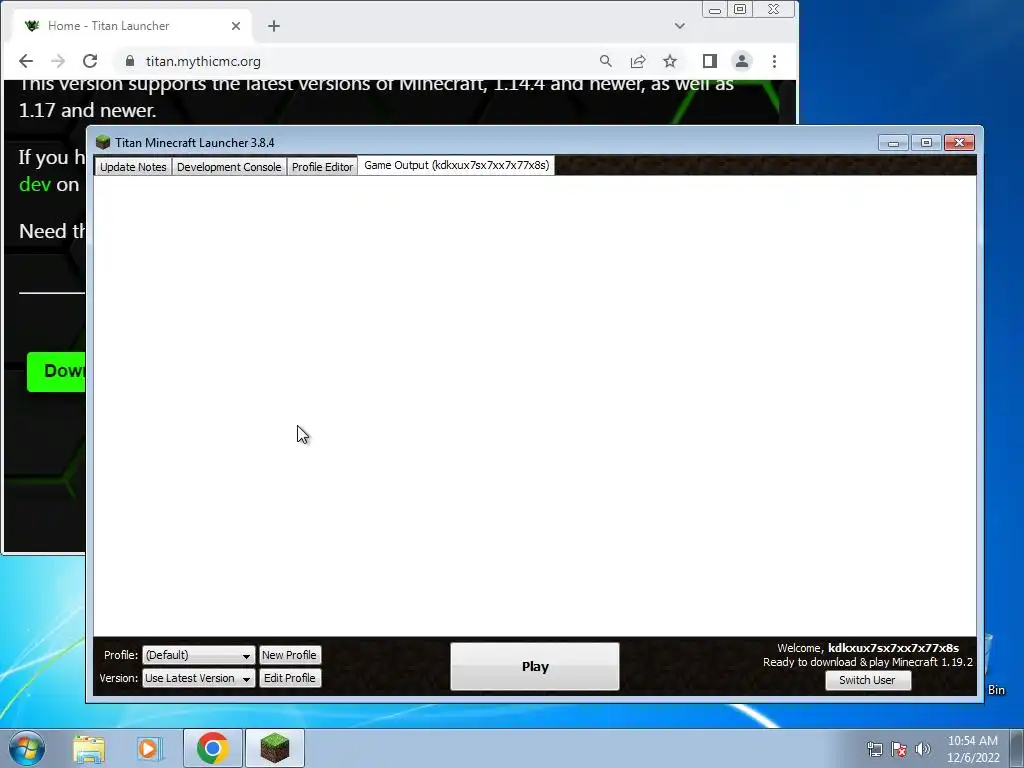Click the Switch User button
Image resolution: width=1024 pixels, height=768 pixels.
(867, 680)
